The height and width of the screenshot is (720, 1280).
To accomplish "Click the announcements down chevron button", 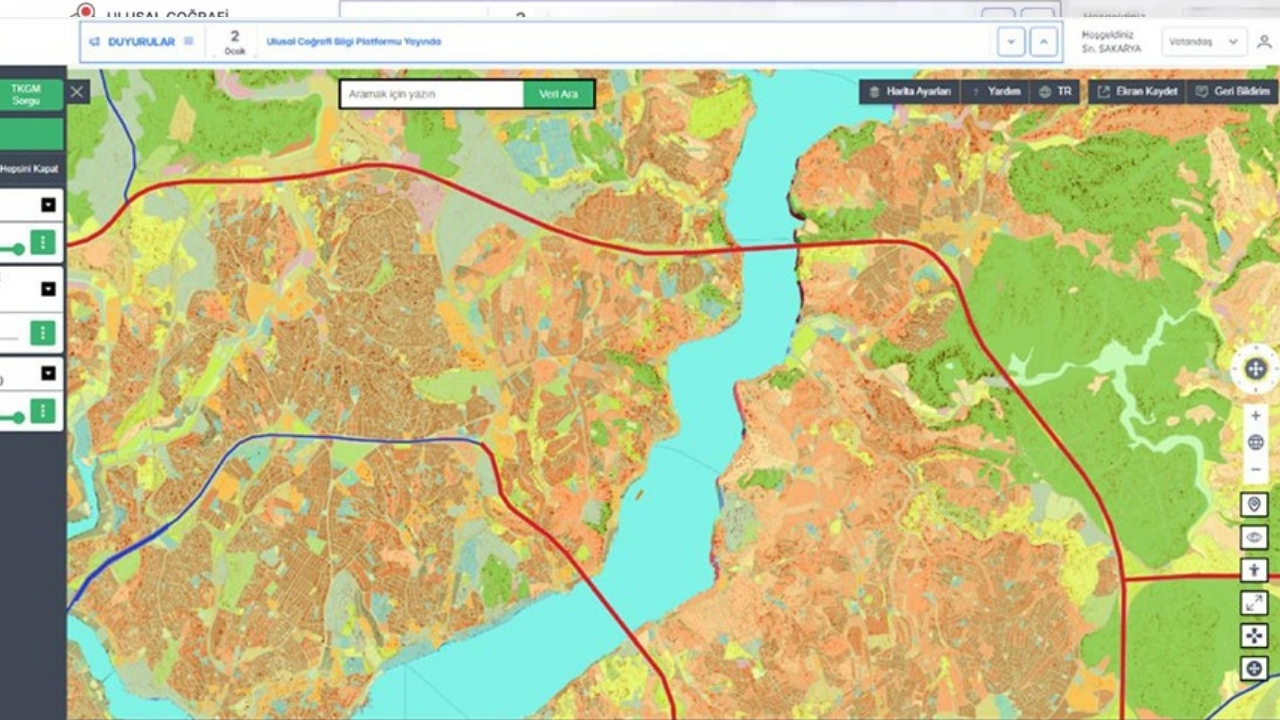I will click(x=1011, y=42).
